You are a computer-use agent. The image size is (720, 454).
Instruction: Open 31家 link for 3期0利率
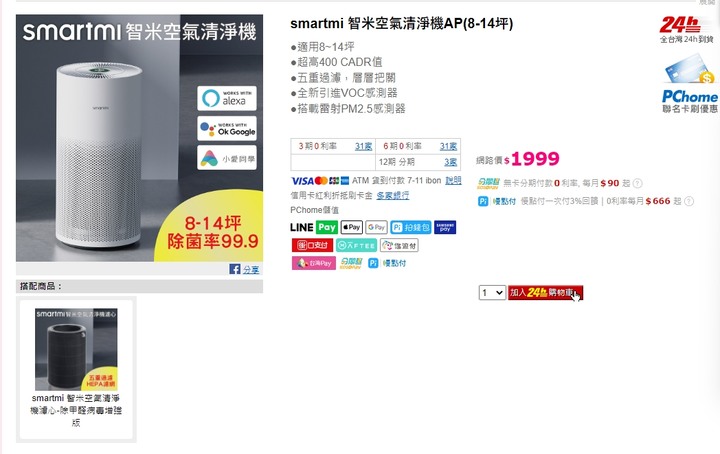click(x=363, y=146)
